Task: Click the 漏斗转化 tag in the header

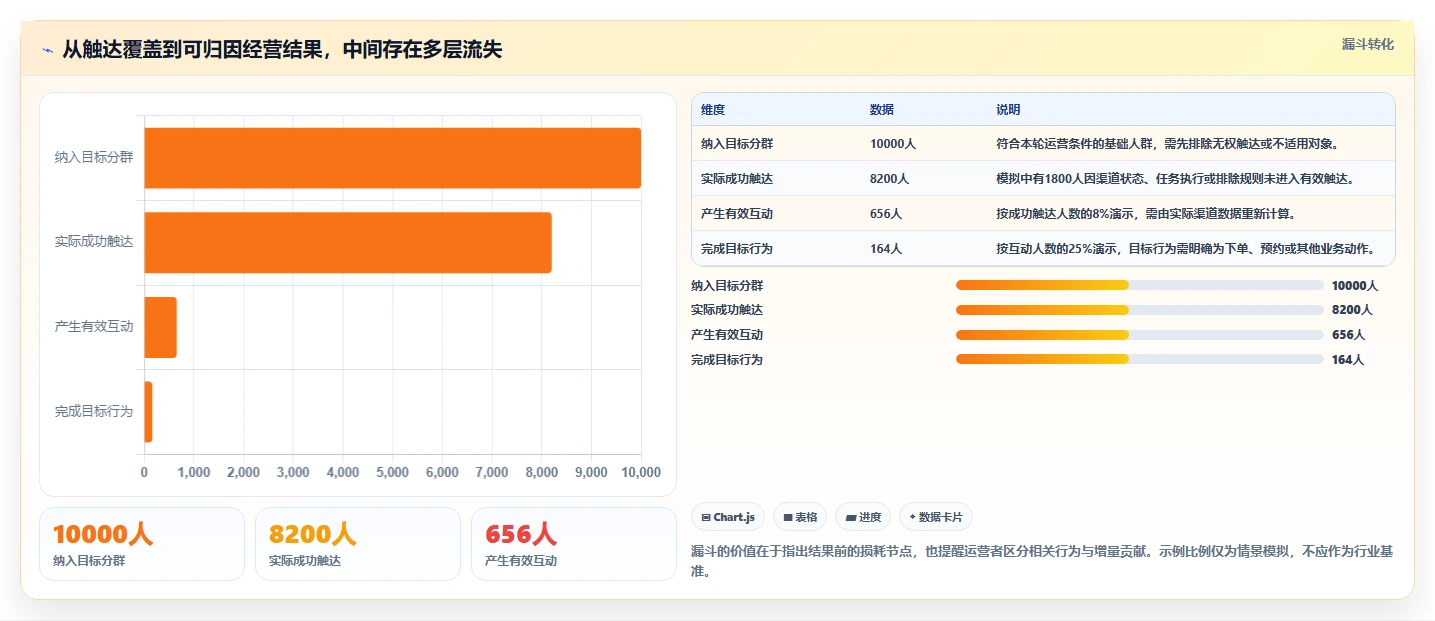Action: (1367, 45)
